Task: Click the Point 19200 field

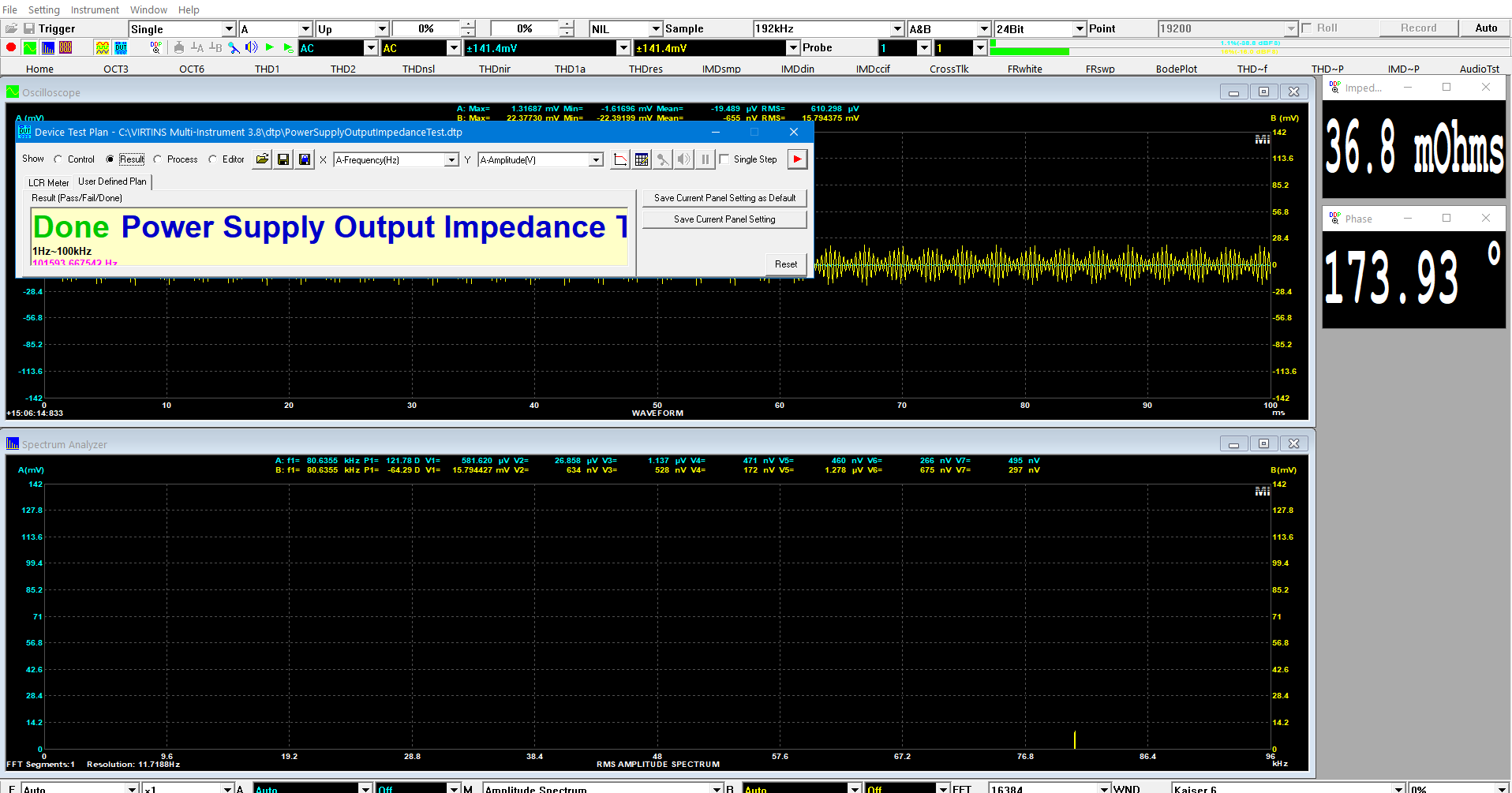Action: coord(1227,28)
